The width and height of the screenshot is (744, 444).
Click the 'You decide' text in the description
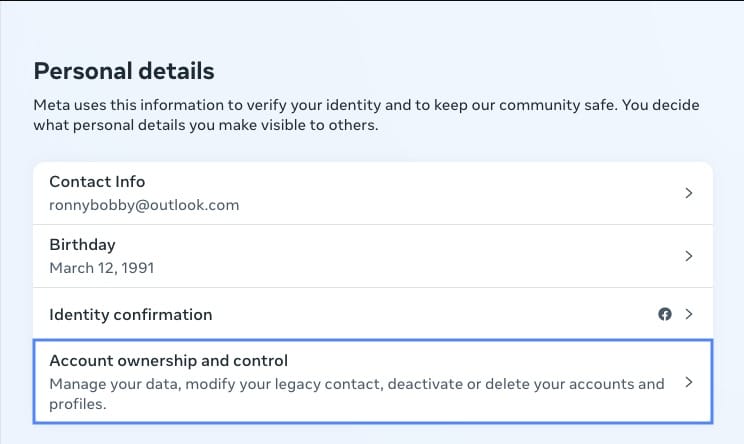click(x=660, y=105)
